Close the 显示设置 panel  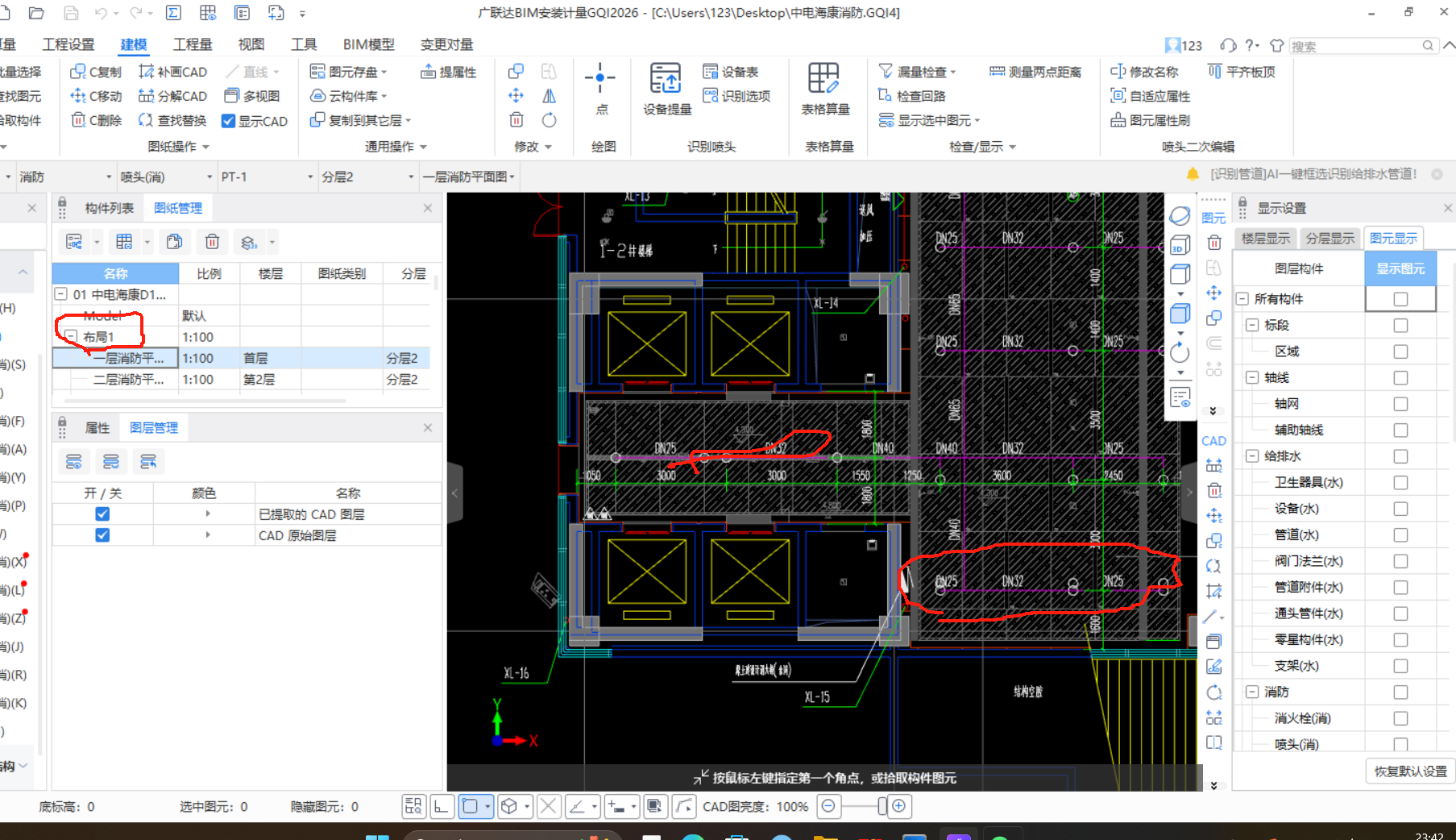click(x=1448, y=208)
